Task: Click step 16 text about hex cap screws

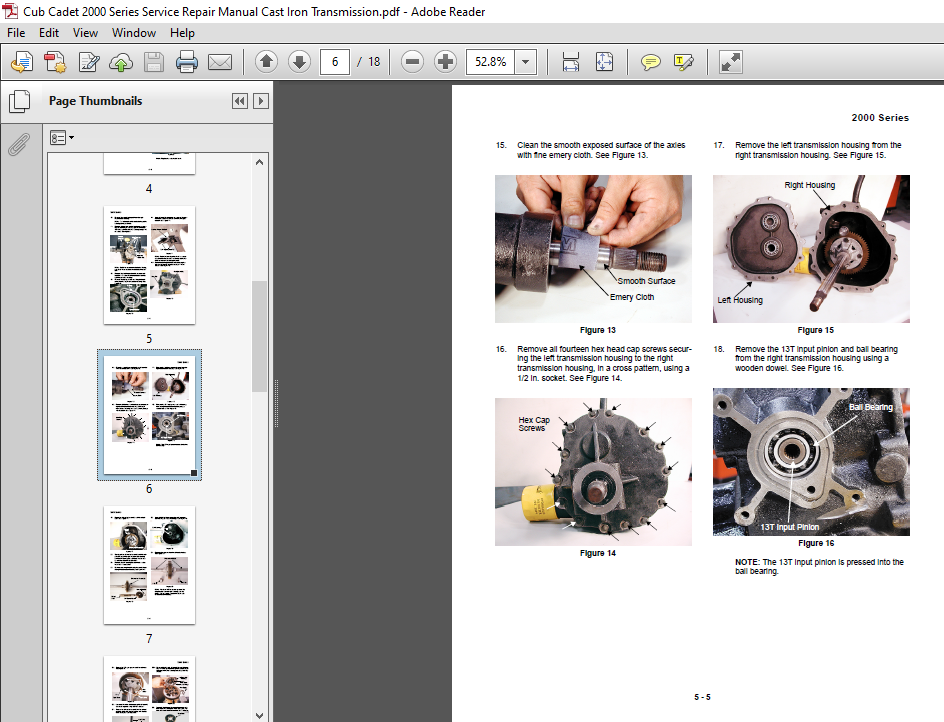Action: point(604,363)
